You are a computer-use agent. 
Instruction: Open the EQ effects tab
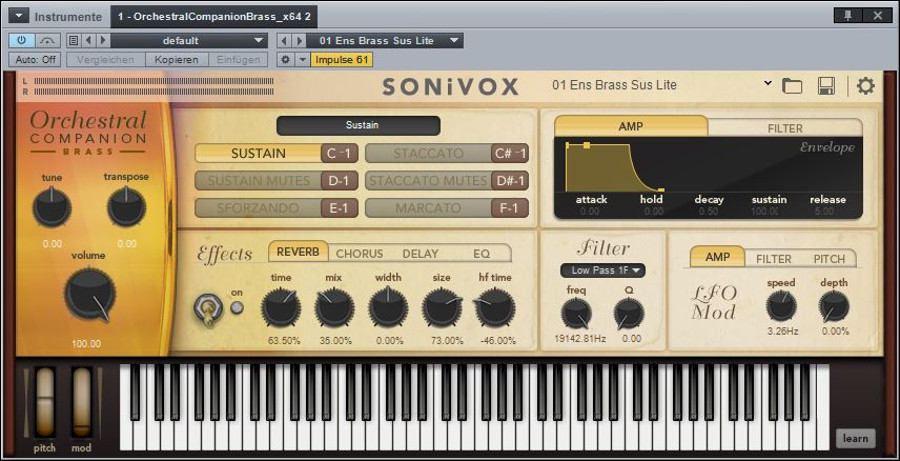click(x=482, y=253)
